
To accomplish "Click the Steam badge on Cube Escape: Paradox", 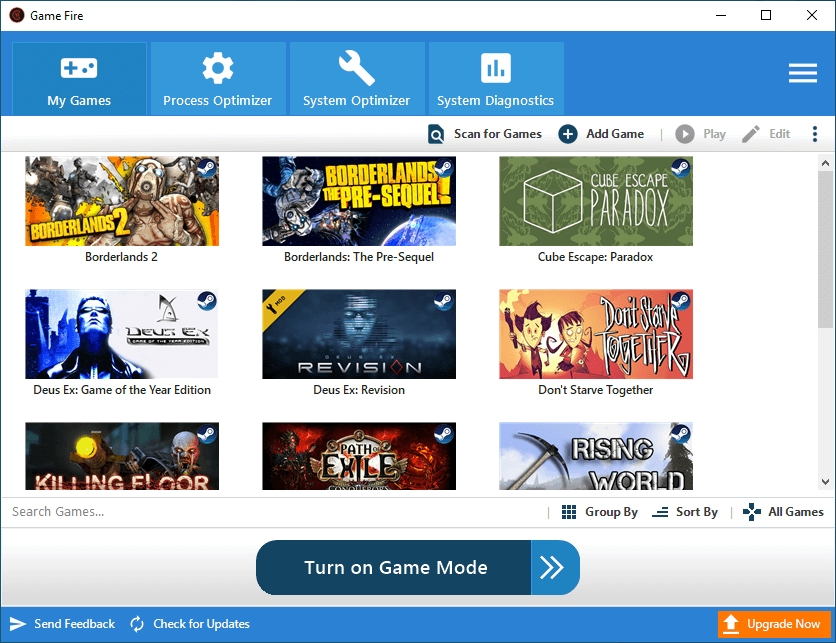I will coord(681,168).
